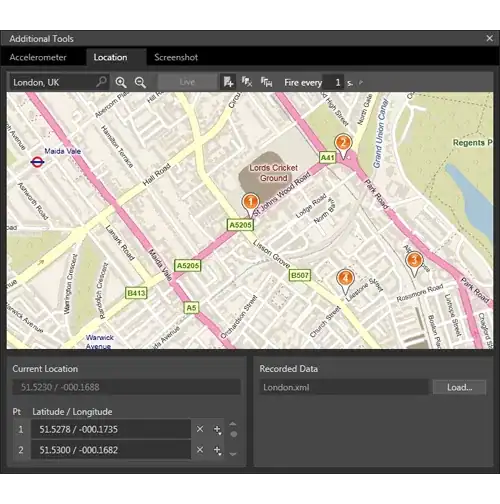Click the B413 road marker on the map

point(136,293)
